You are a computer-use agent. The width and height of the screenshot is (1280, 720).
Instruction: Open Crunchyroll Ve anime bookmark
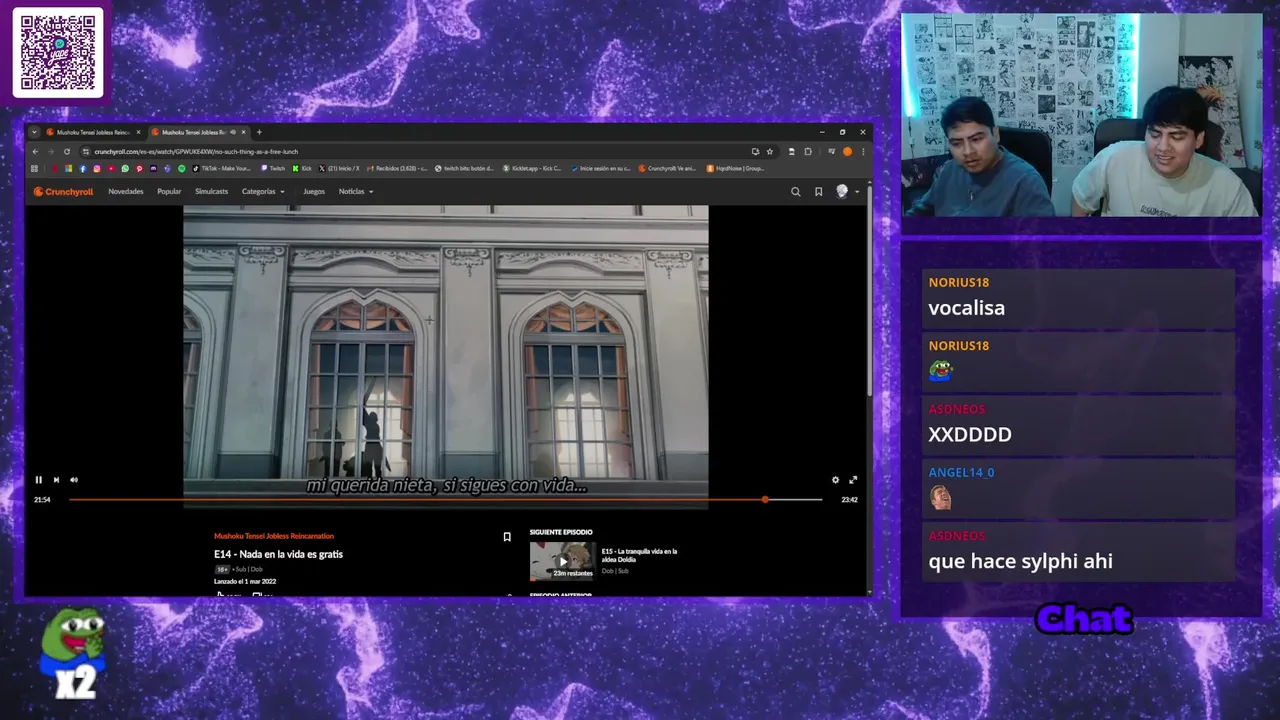pyautogui.click(x=667, y=168)
